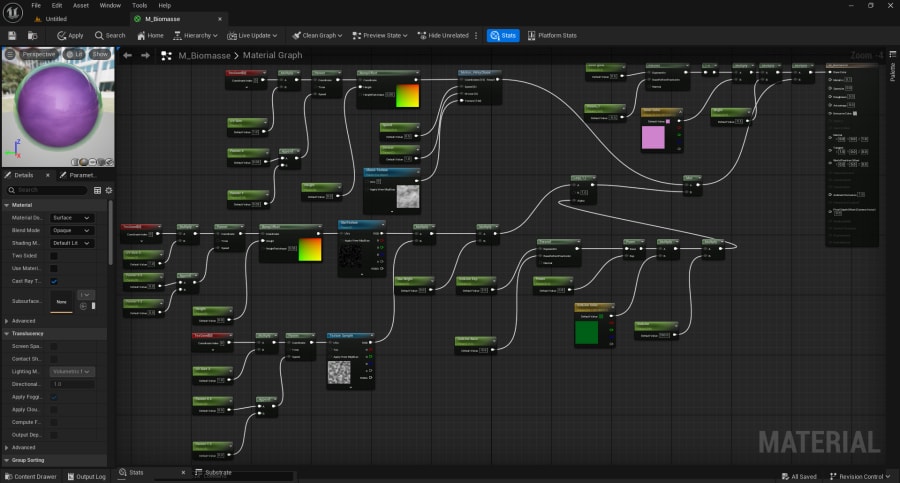
Task: Open the Tools menu
Action: [x=139, y=5]
